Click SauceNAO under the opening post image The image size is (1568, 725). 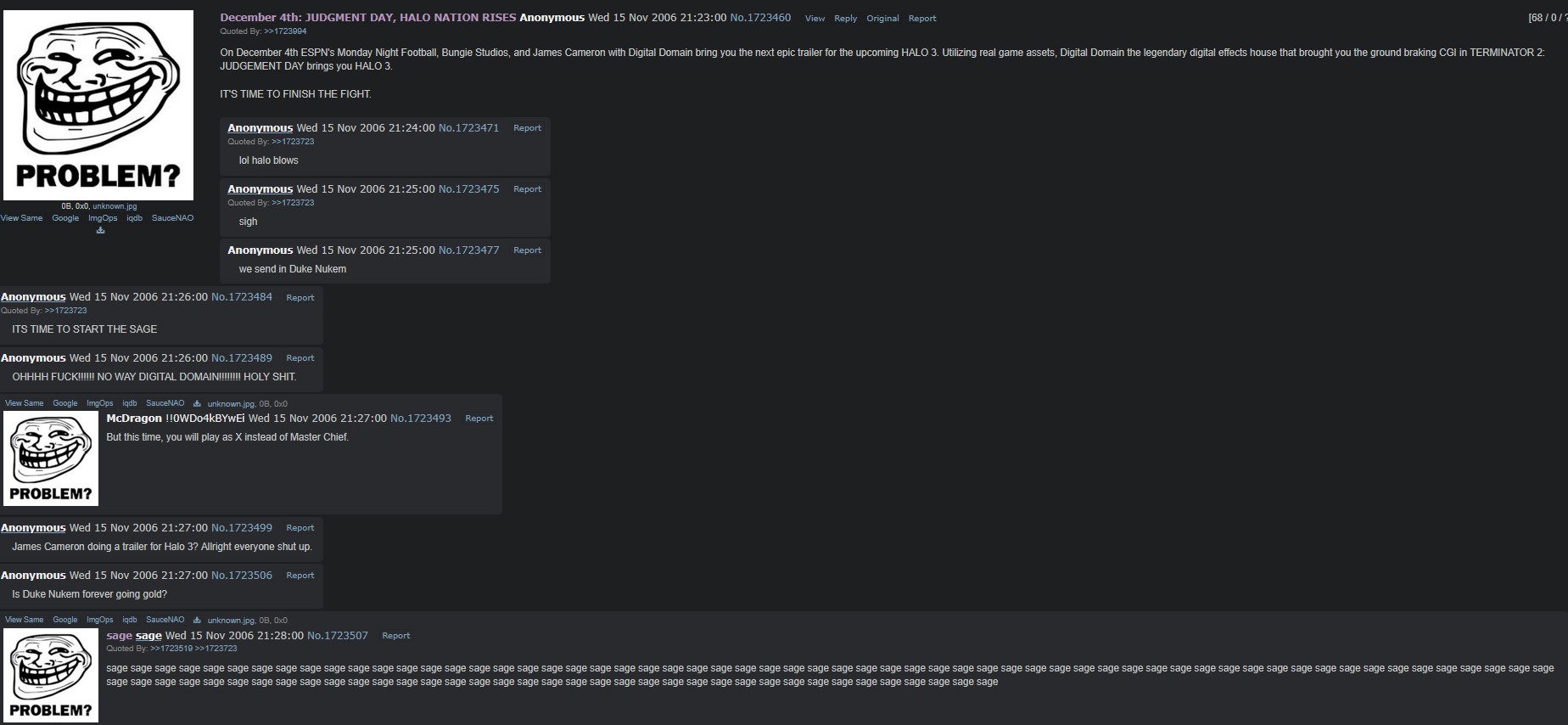click(x=172, y=218)
